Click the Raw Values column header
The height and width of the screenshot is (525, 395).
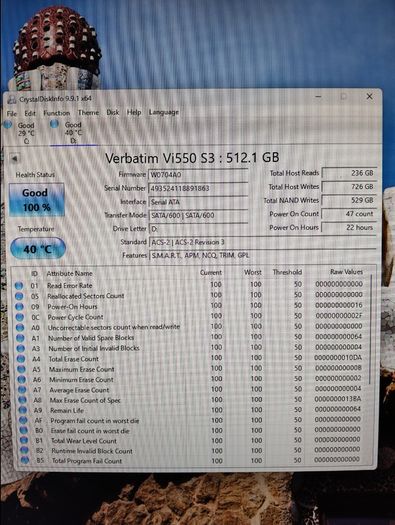(x=346, y=272)
